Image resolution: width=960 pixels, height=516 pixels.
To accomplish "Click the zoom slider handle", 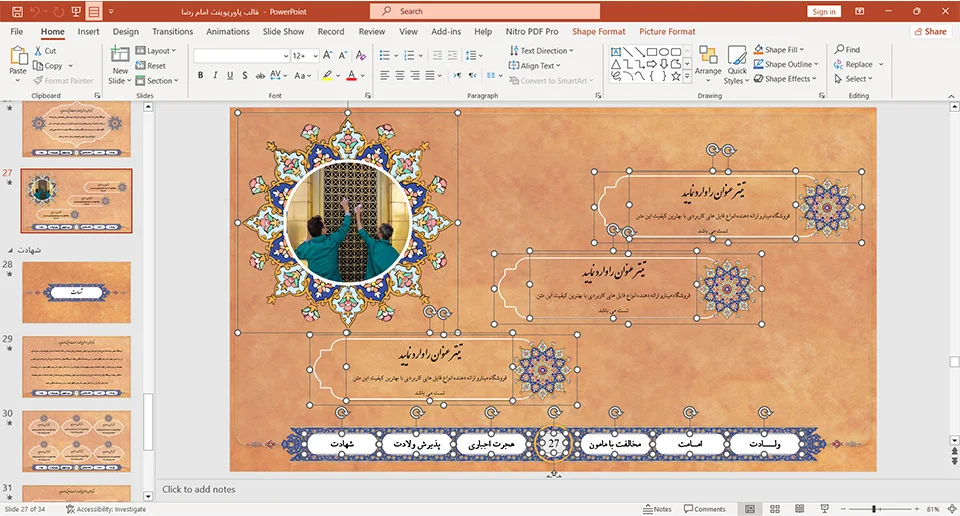I will pyautogui.click(x=874, y=509).
